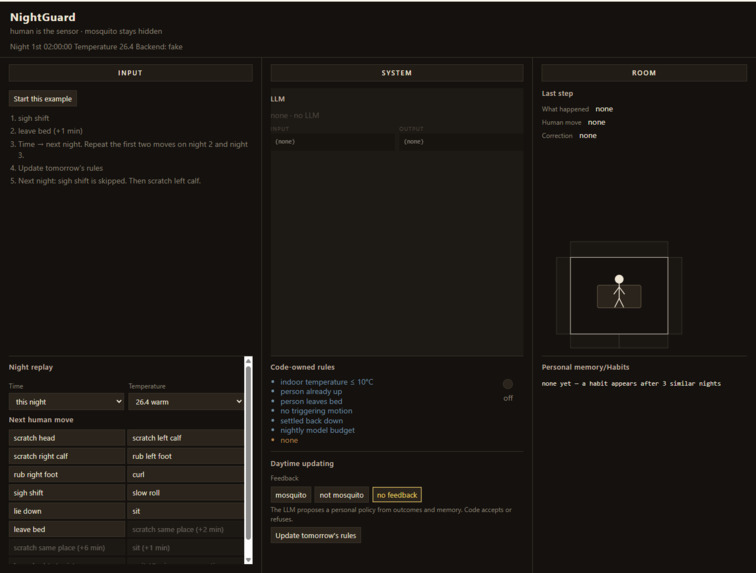The height and width of the screenshot is (573, 756).
Task: Choose the sit move button
Action: (x=186, y=511)
